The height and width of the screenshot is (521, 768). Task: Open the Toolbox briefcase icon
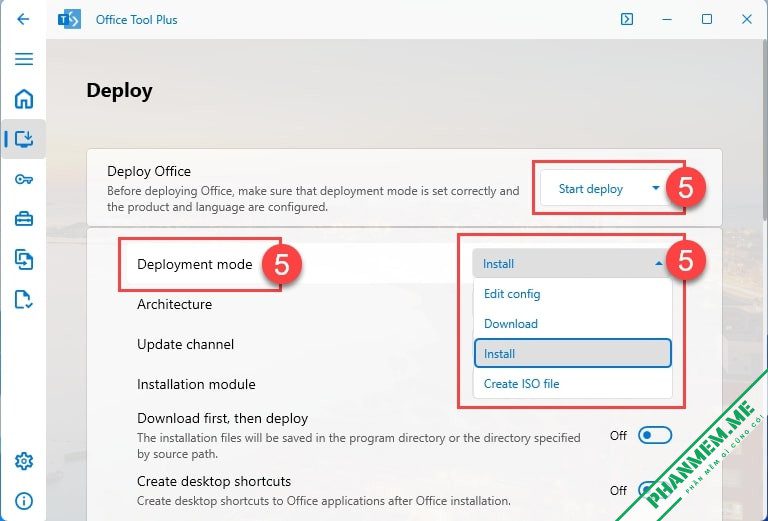tap(24, 219)
